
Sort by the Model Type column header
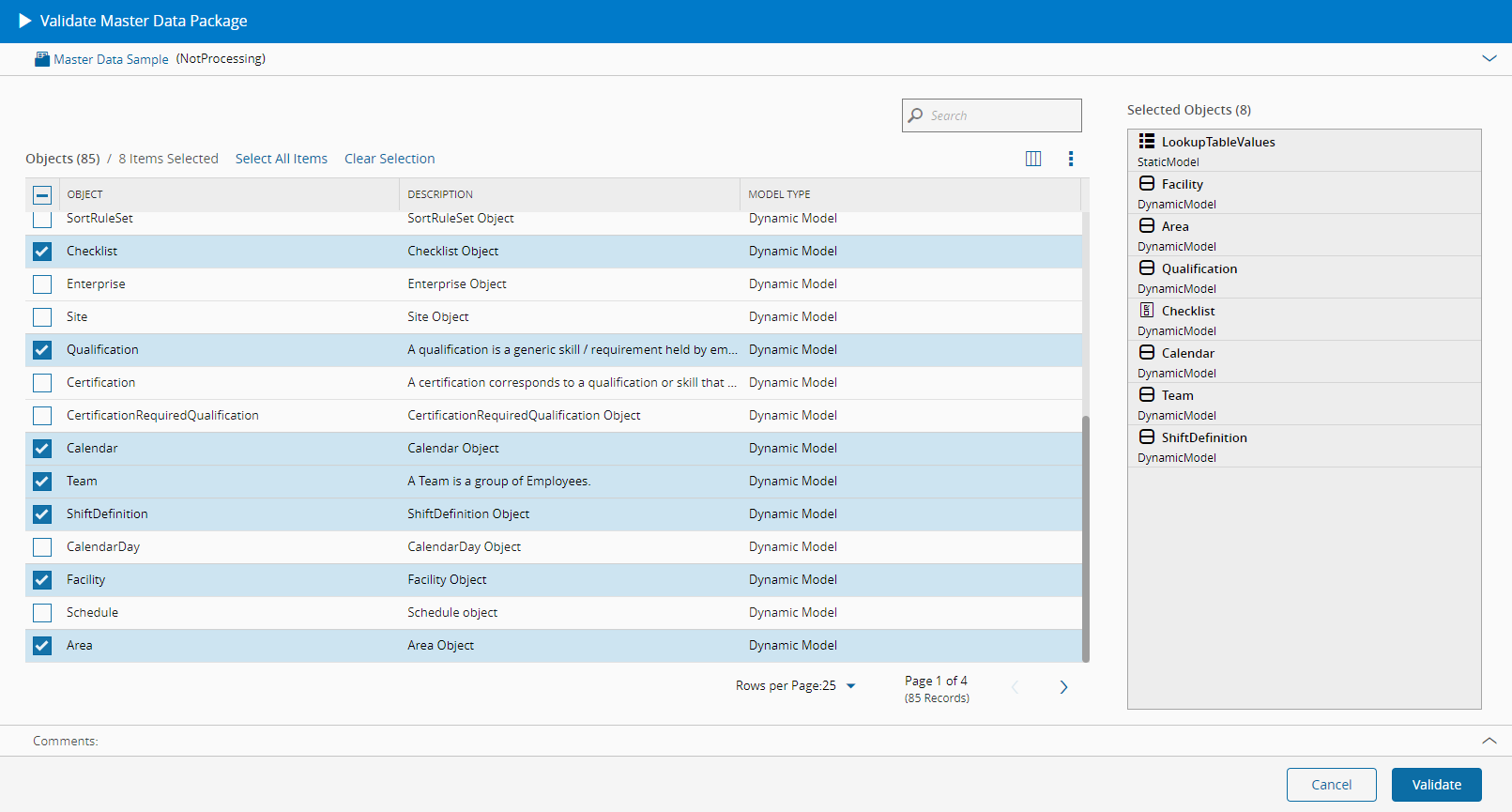[x=779, y=194]
